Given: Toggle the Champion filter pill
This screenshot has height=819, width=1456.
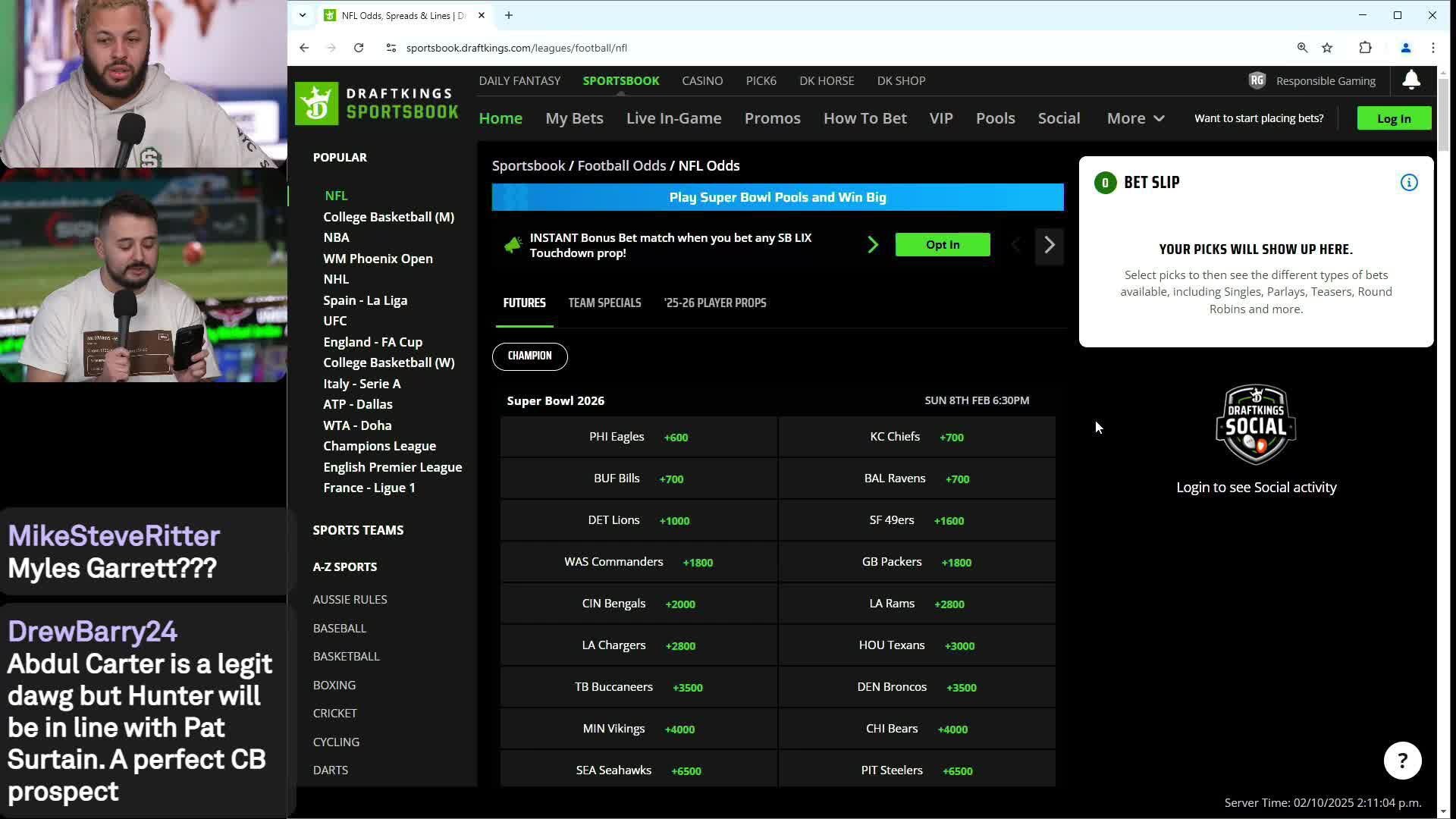Looking at the screenshot, I should tap(529, 356).
